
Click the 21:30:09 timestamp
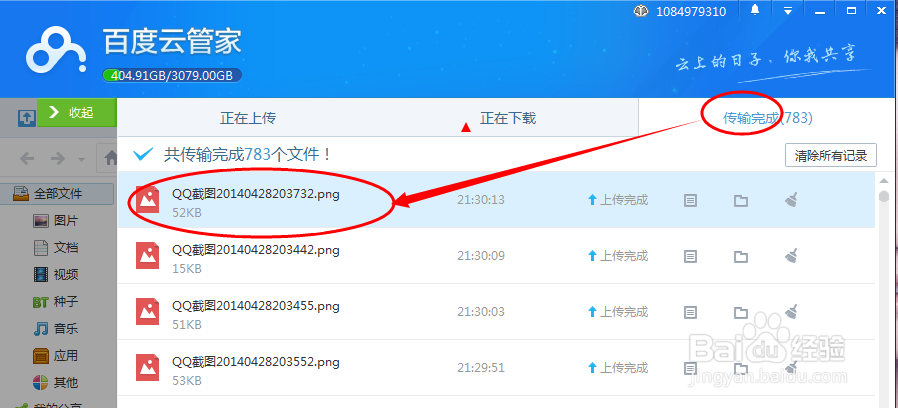point(480,256)
